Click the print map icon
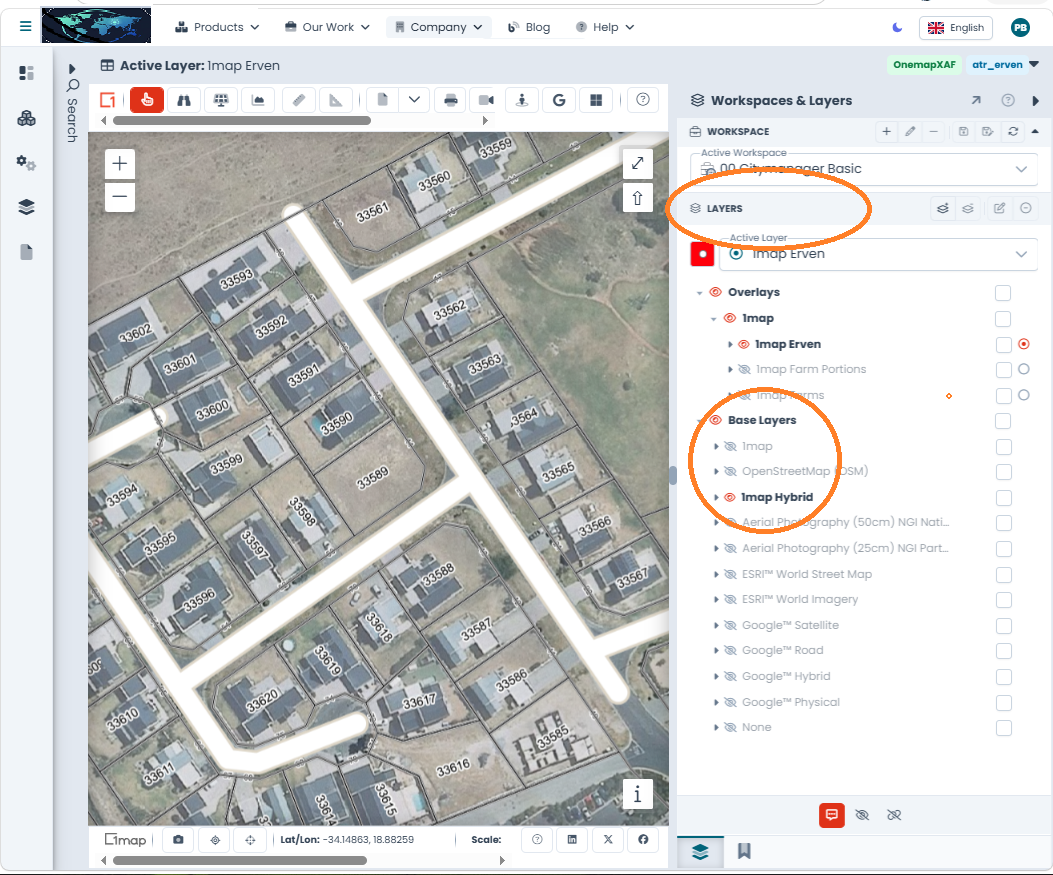 [x=451, y=100]
